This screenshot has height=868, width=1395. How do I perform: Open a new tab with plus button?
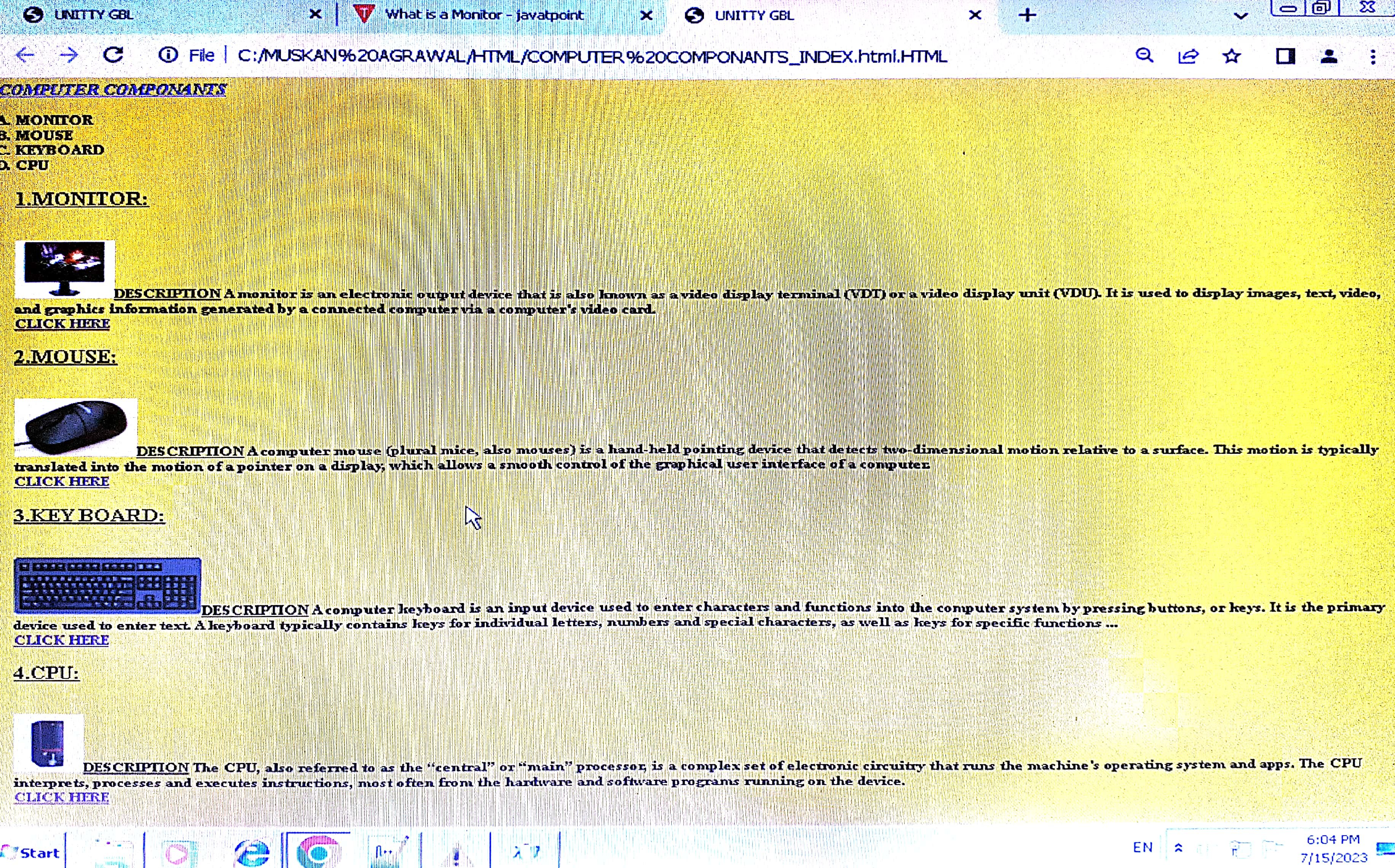coord(1027,15)
